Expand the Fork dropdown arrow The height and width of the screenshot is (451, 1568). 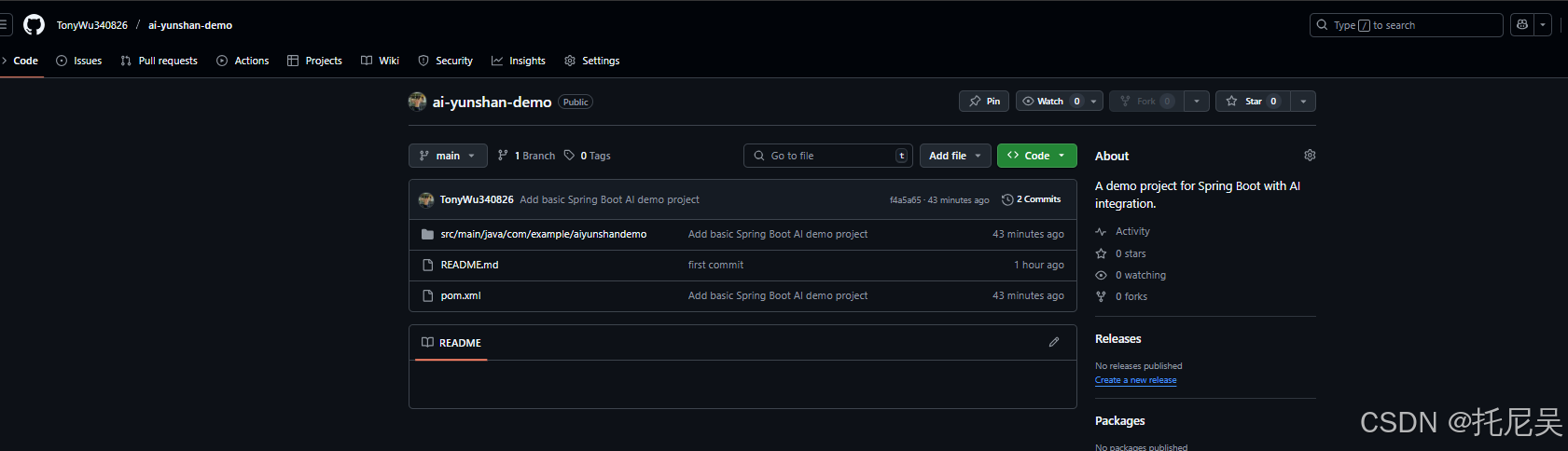point(1197,101)
